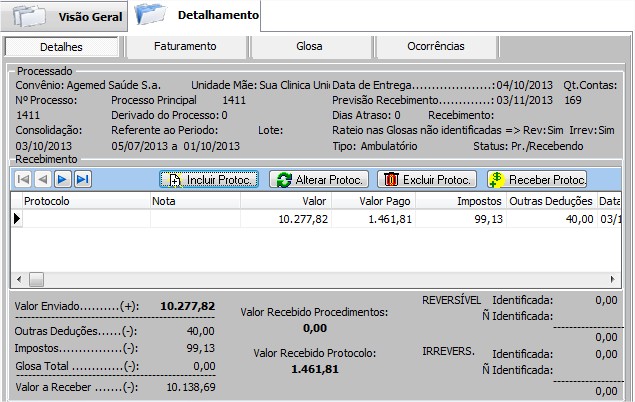Show the Ocorrências tab
This screenshot has width=635, height=402.
[x=435, y=46]
